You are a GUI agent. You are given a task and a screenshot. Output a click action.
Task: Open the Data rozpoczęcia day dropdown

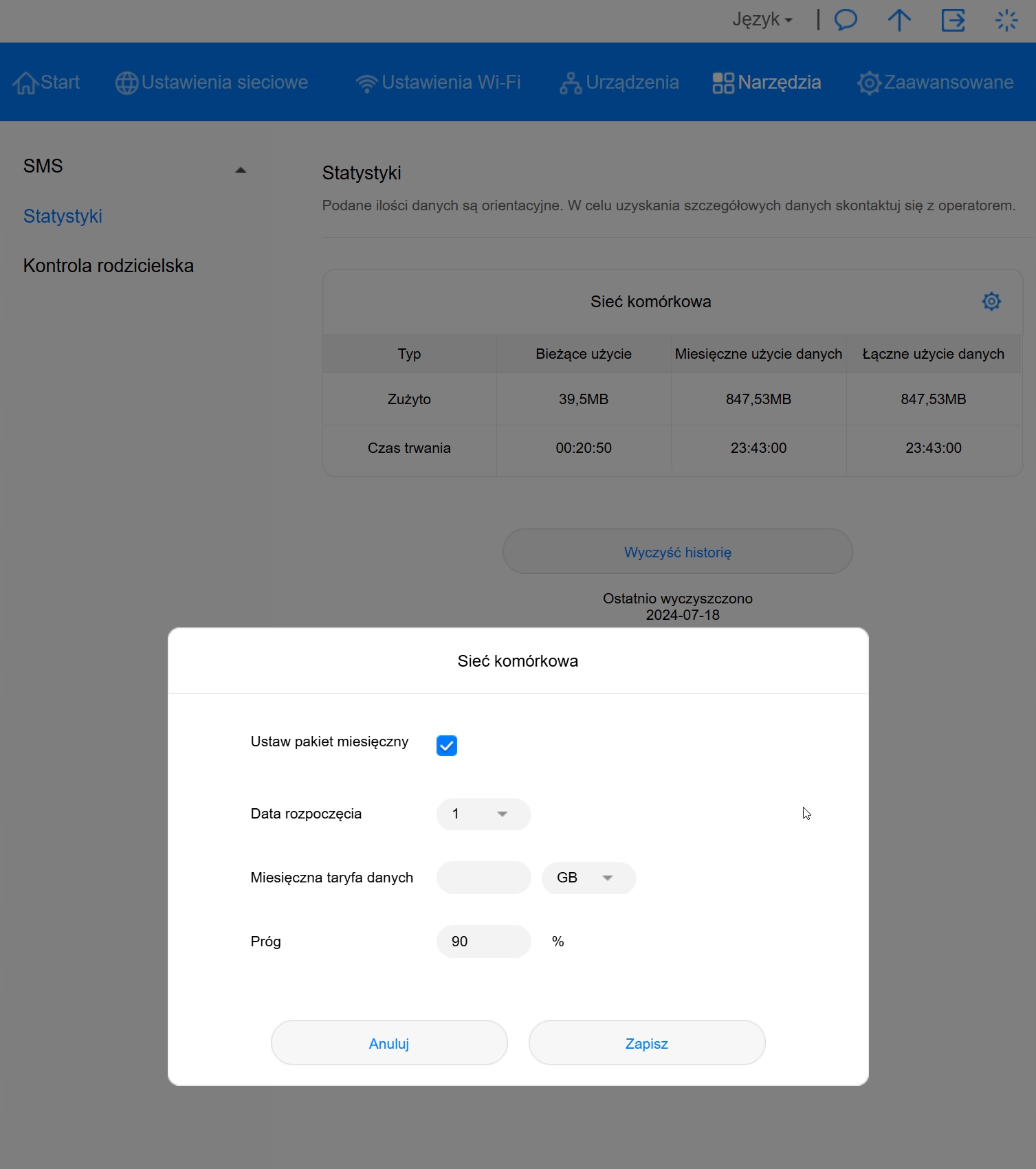click(x=483, y=814)
